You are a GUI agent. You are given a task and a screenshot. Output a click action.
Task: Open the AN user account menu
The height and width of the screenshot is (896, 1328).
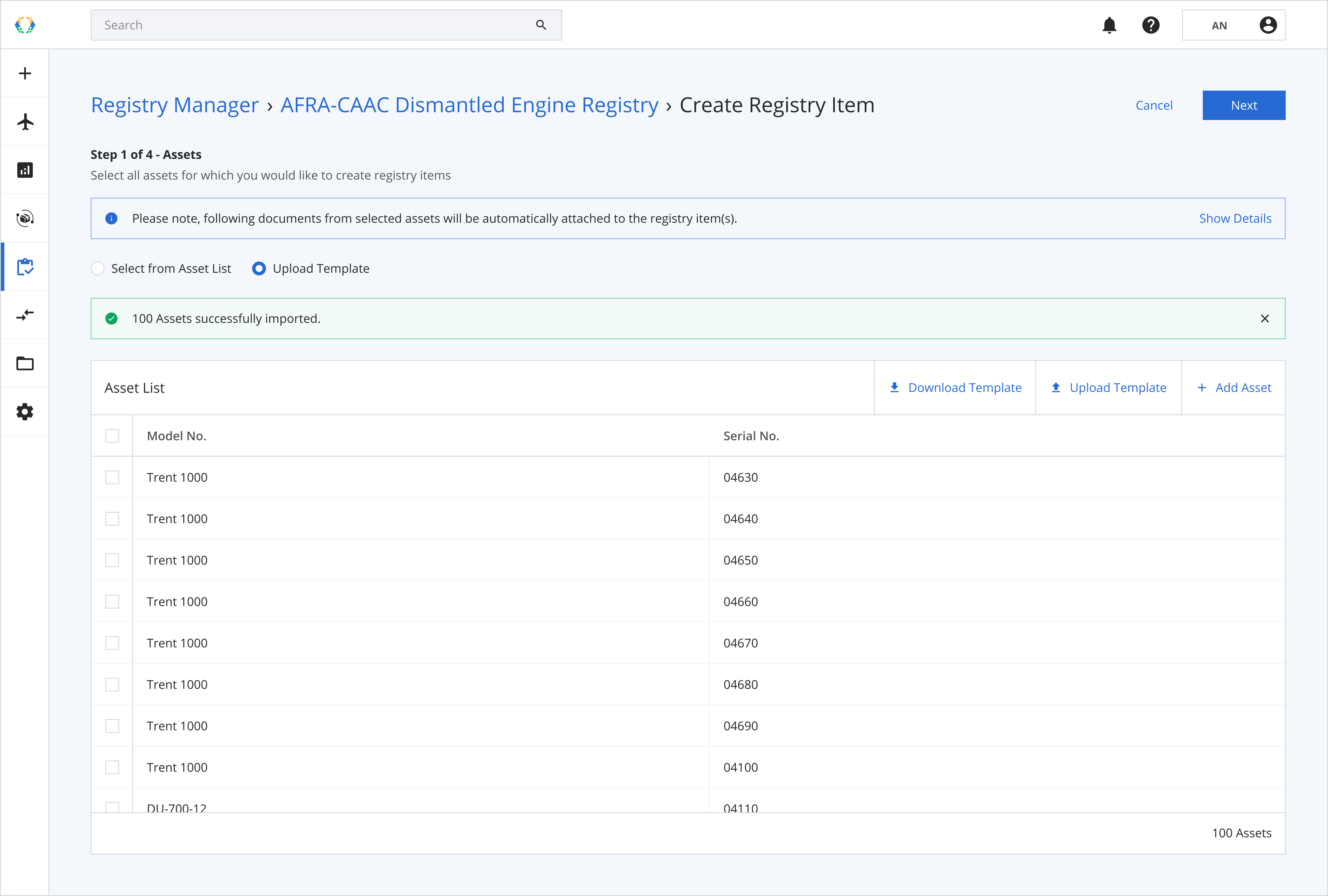point(1233,25)
